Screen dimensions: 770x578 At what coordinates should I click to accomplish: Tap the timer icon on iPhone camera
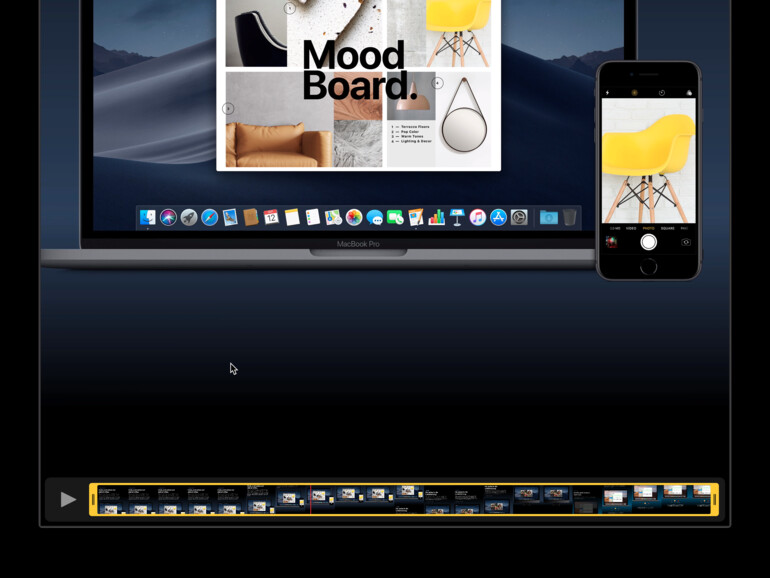pos(661,93)
